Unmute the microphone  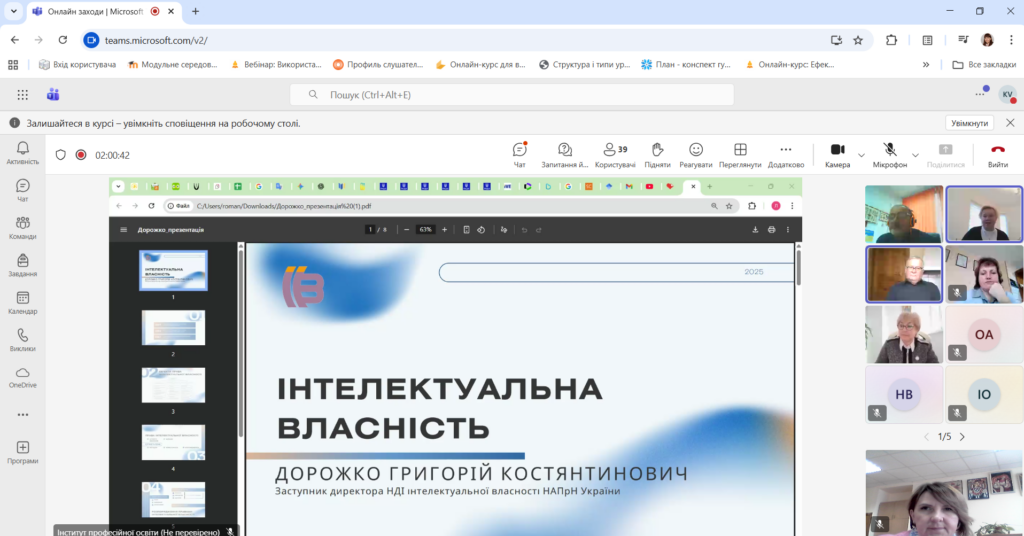click(889, 154)
